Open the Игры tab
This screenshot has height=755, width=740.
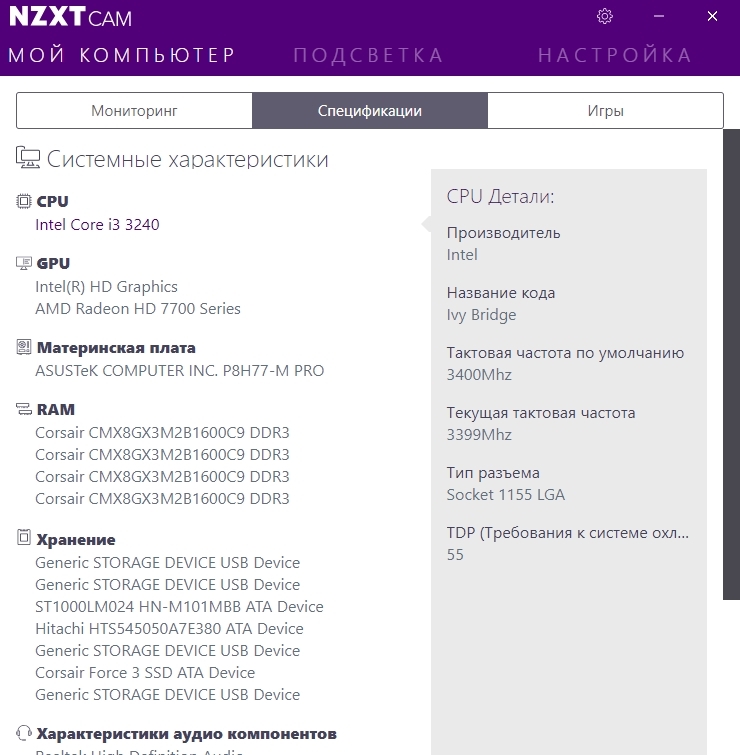(x=605, y=111)
